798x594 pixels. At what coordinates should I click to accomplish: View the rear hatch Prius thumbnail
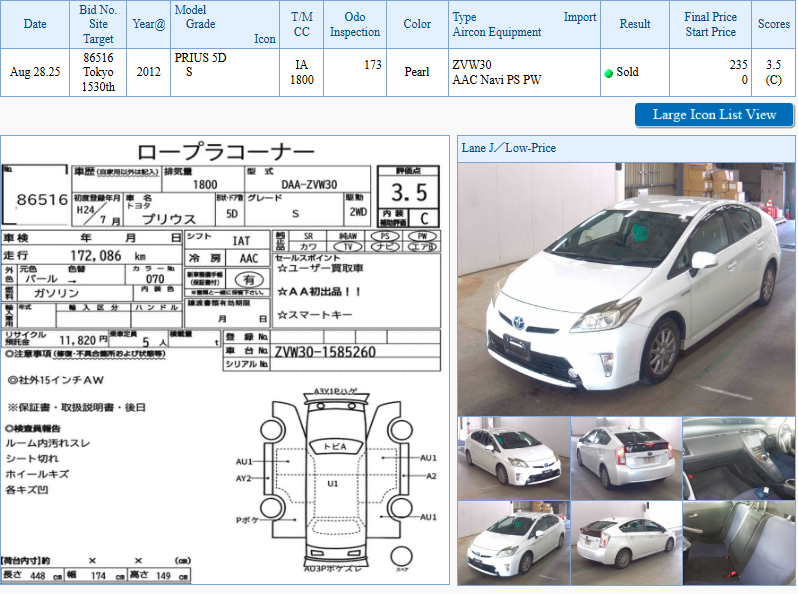(x=626, y=457)
